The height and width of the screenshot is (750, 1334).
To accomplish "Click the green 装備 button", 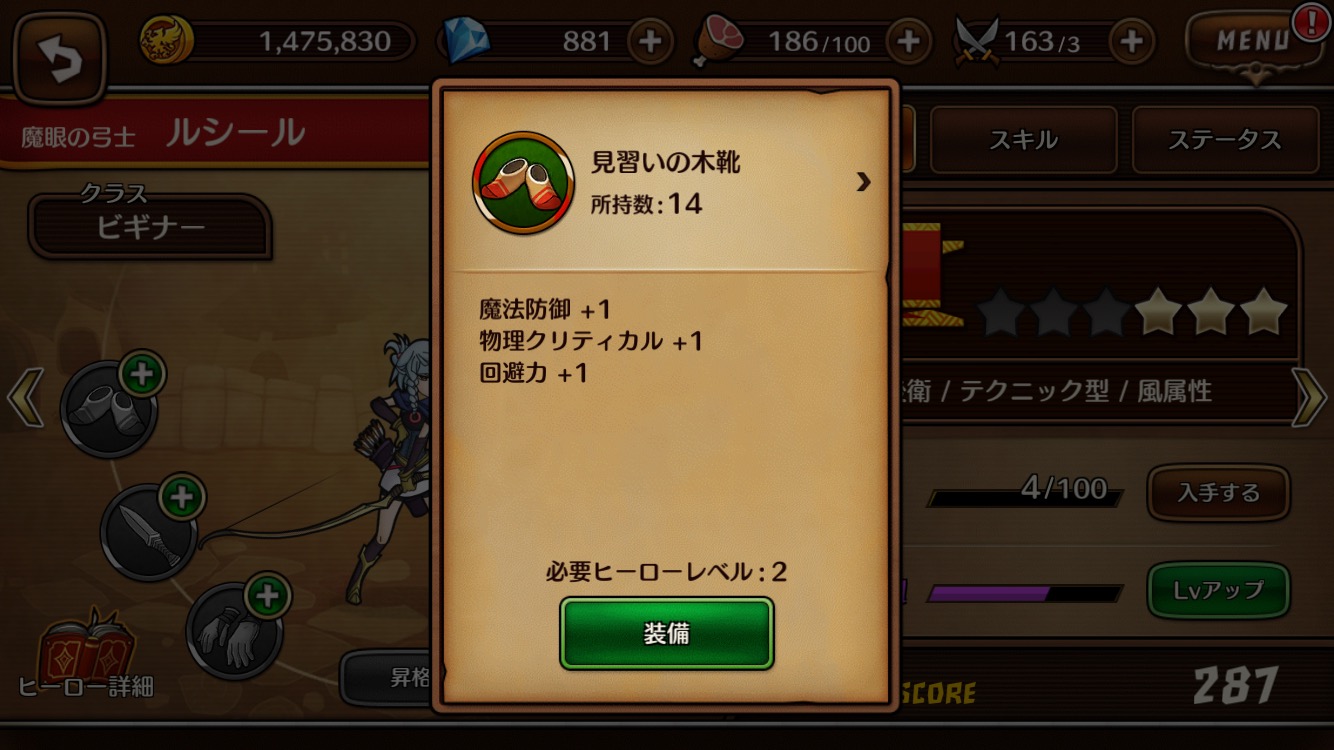I will (x=666, y=633).
